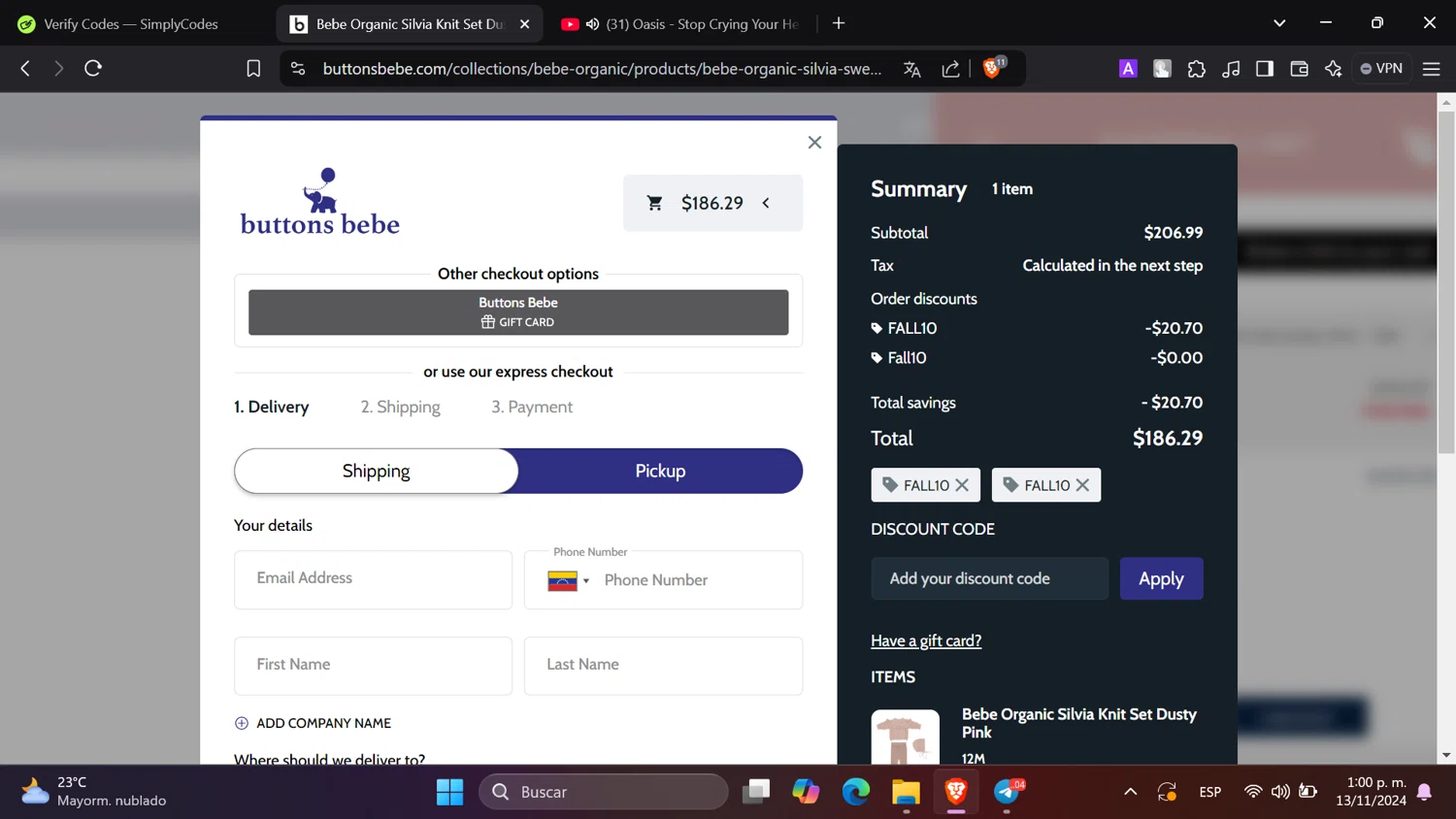The width and height of the screenshot is (1456, 819).
Task: Open the weather widget showing 23°C
Action: [x=94, y=792]
